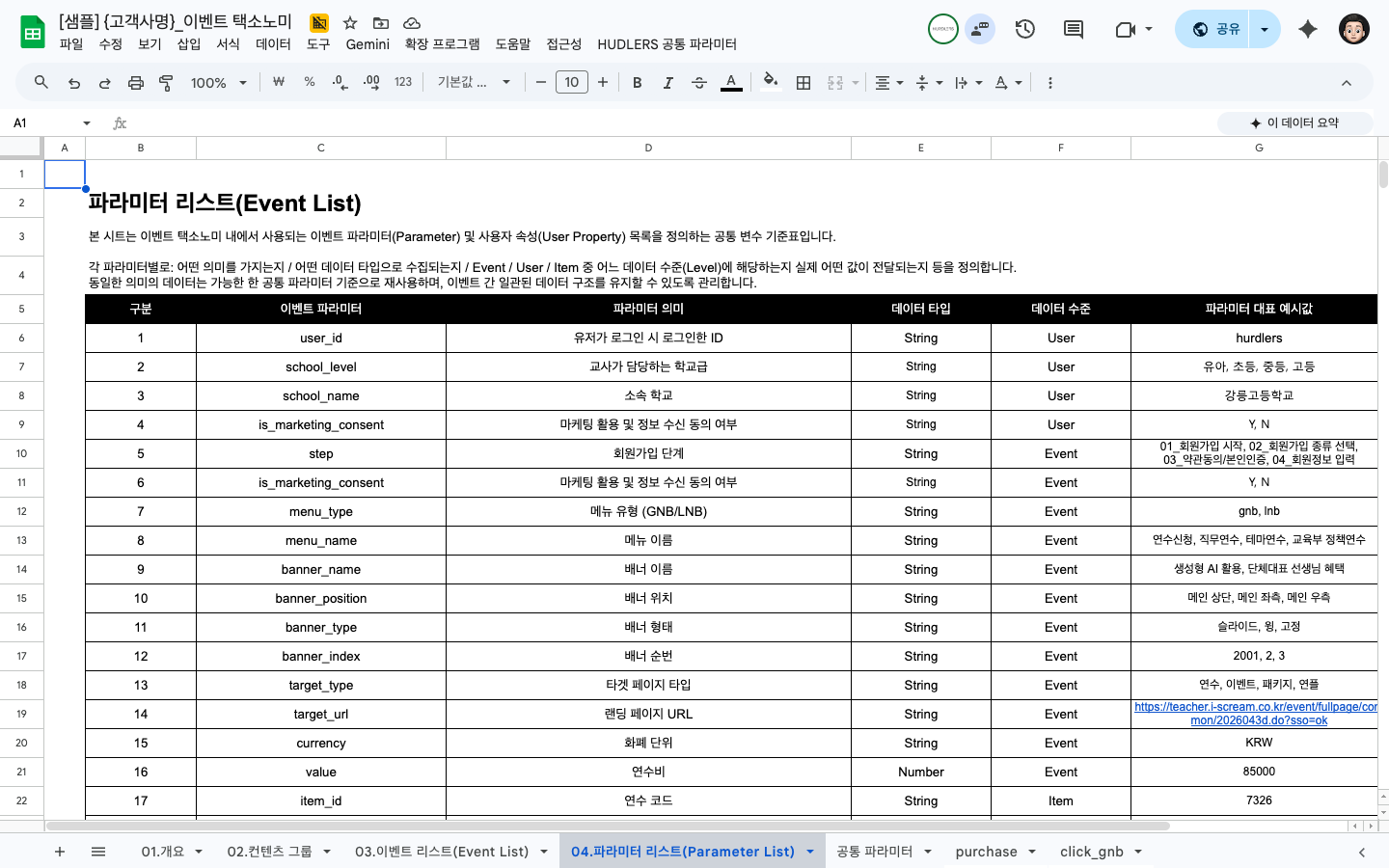Open share options dropdown arrow
1389x868 pixels.
[x=1265, y=29]
